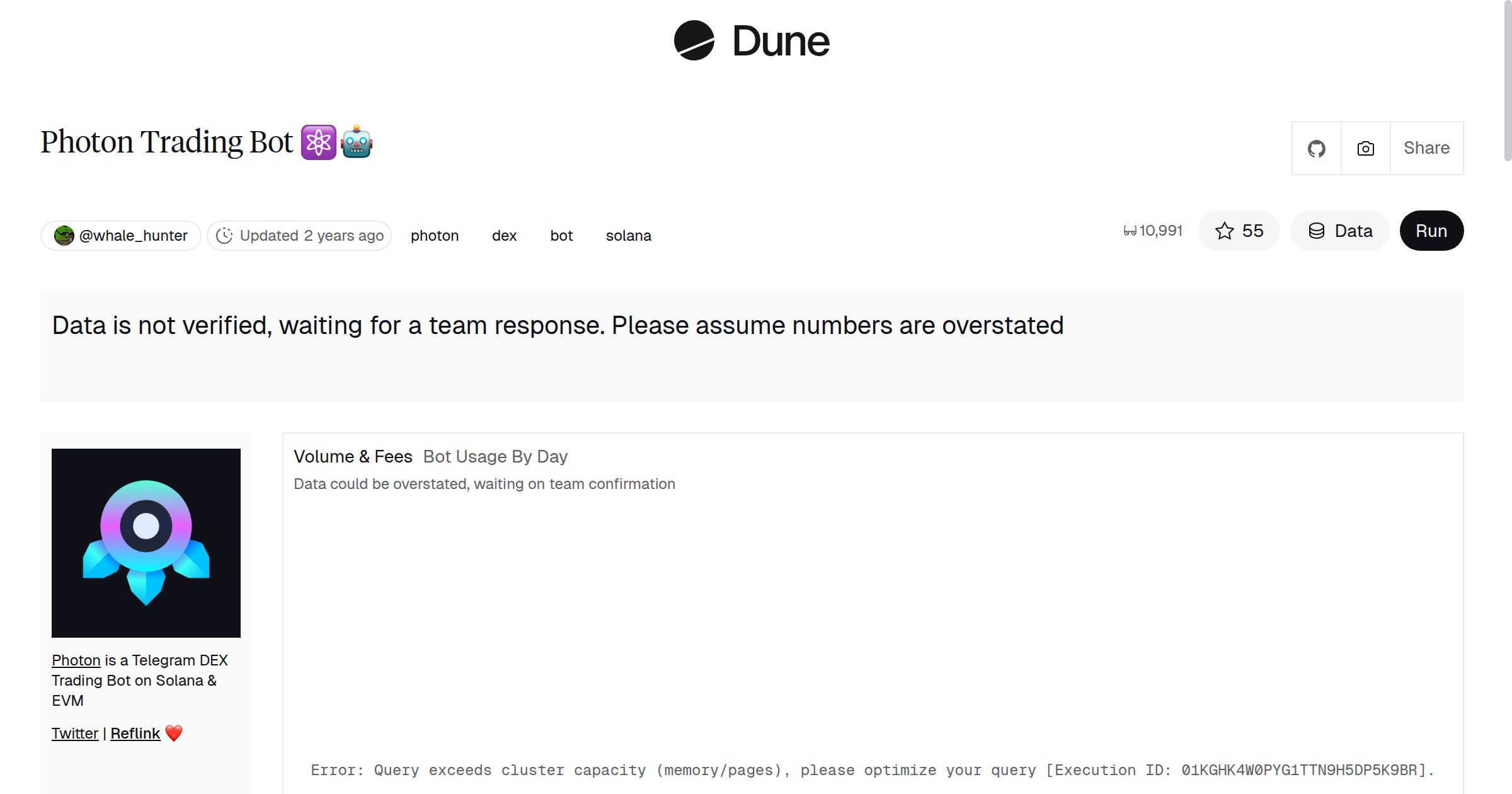Screen dimensions: 1512x794
Task: Toggle the star to favorite the dashboard
Action: click(x=1224, y=231)
